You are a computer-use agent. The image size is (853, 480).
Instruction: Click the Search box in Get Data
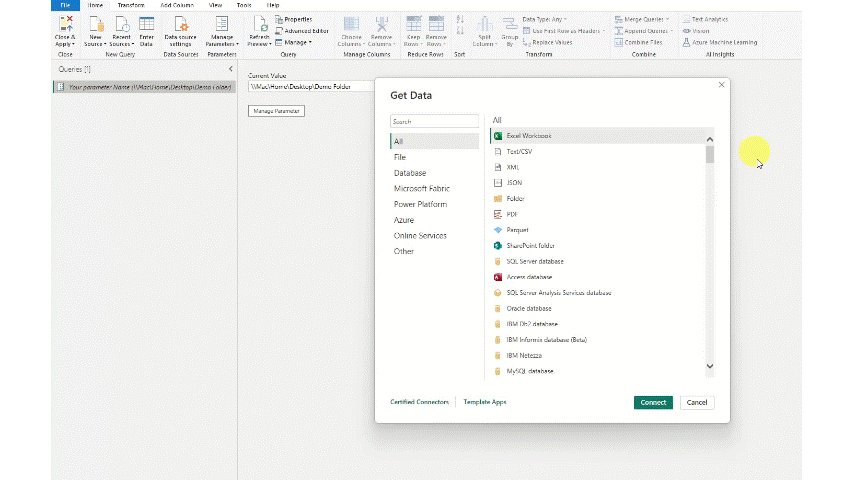434,122
